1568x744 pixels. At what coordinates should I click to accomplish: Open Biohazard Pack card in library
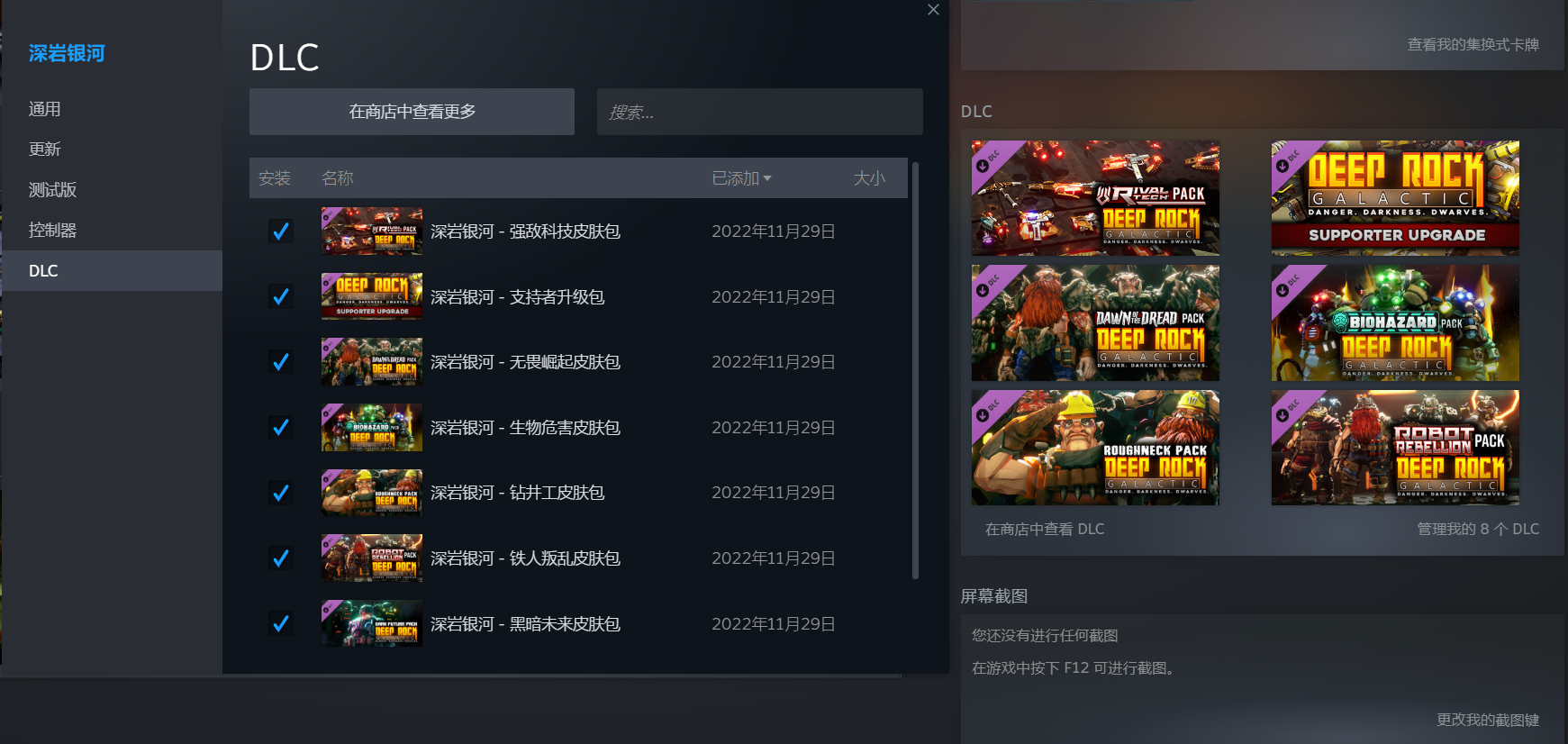pyautogui.click(x=1395, y=323)
